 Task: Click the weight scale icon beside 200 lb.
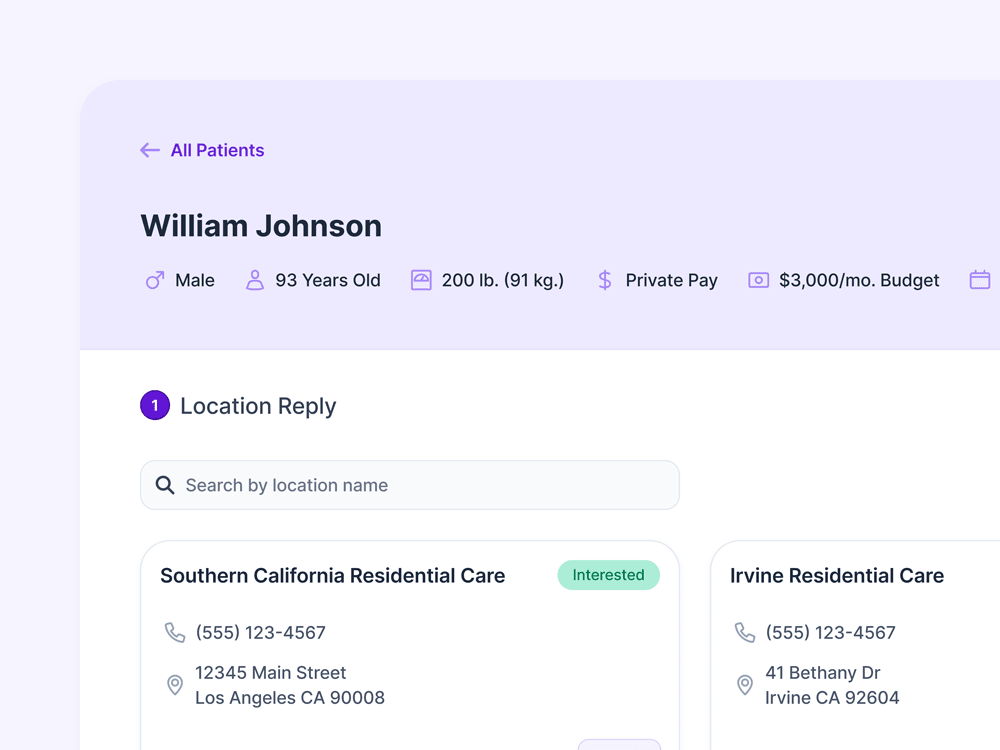coord(421,280)
